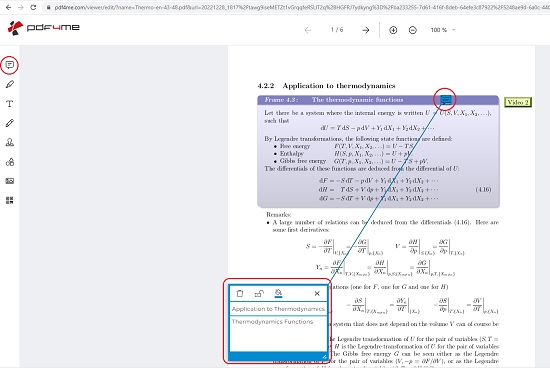Select the insert image tool
This screenshot has height=370, width=550.
click(x=10, y=181)
